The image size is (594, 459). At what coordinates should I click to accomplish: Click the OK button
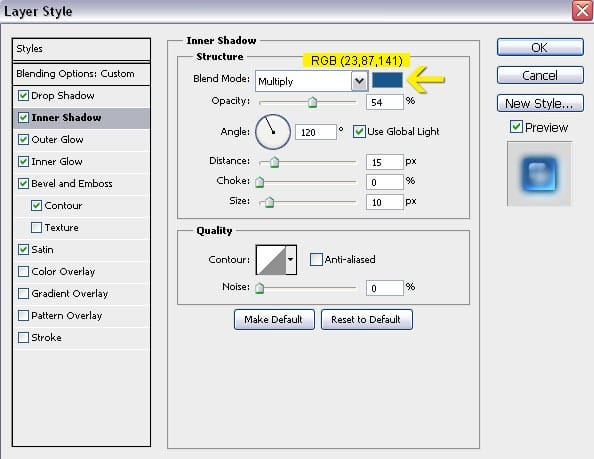coord(540,47)
